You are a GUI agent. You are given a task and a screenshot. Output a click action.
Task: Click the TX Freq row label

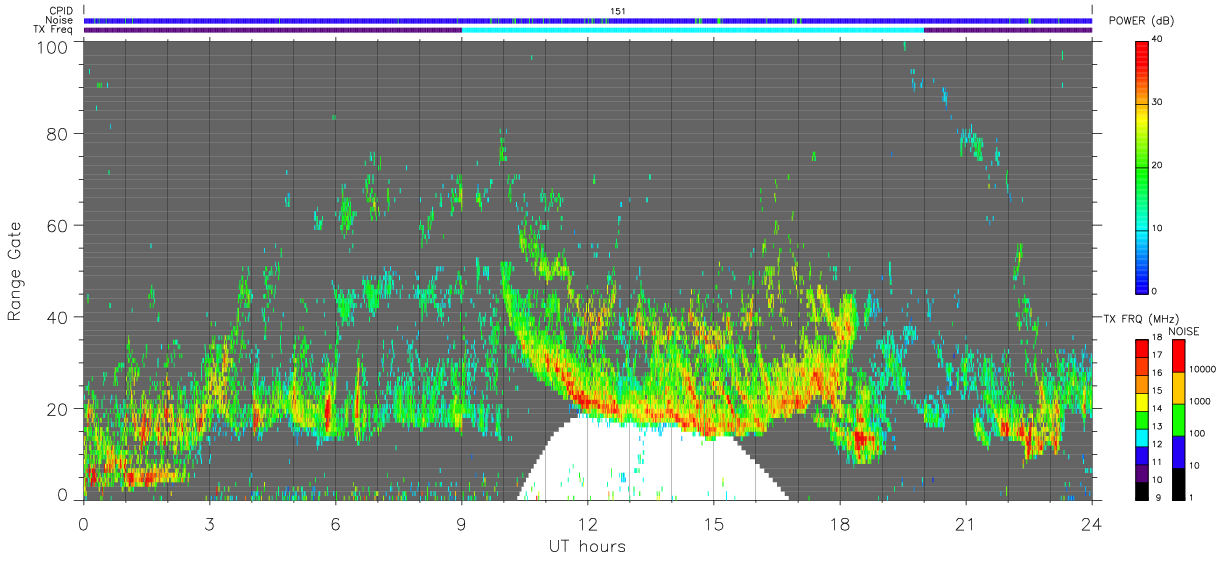click(x=54, y=29)
